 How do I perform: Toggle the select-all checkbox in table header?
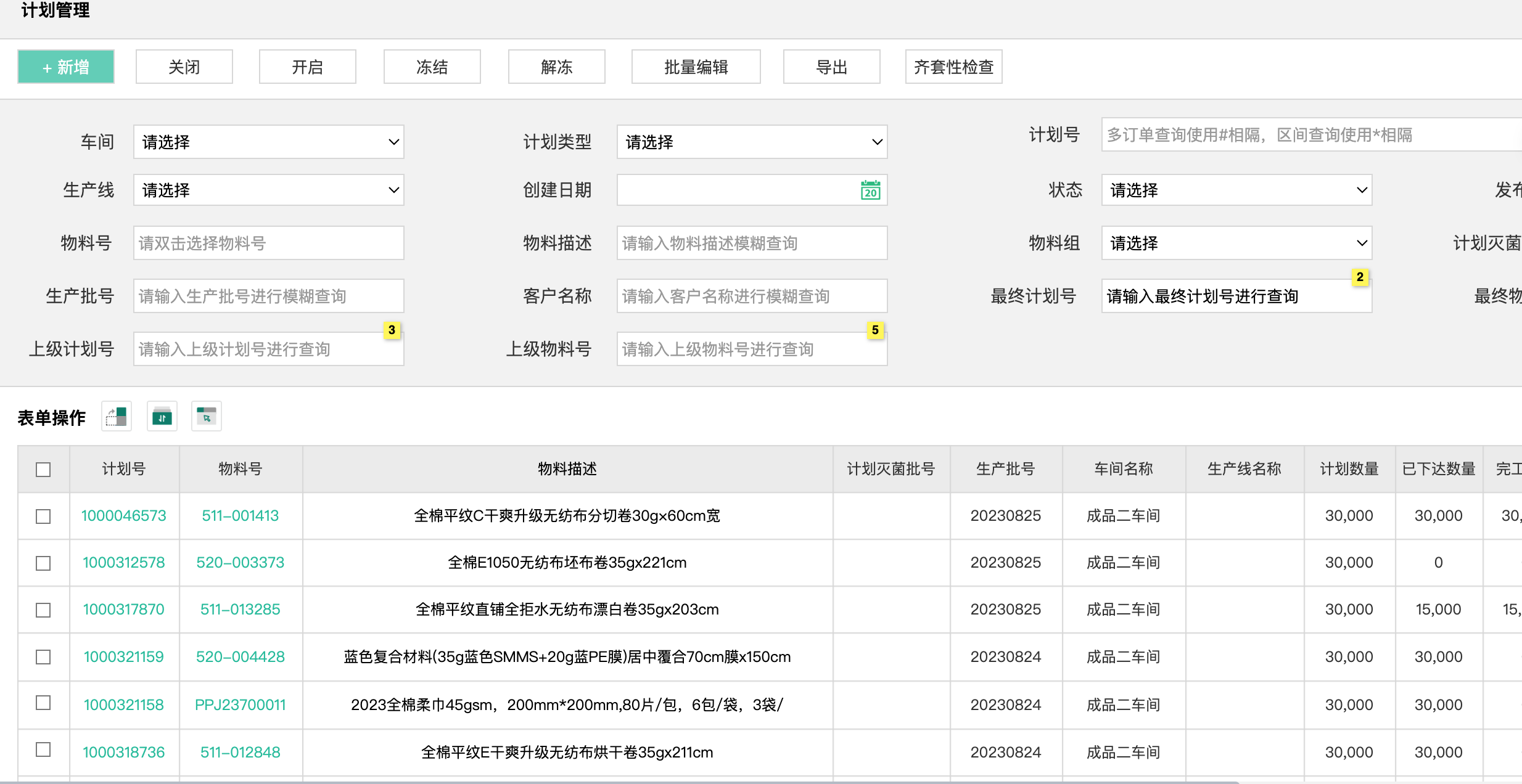coord(43,470)
